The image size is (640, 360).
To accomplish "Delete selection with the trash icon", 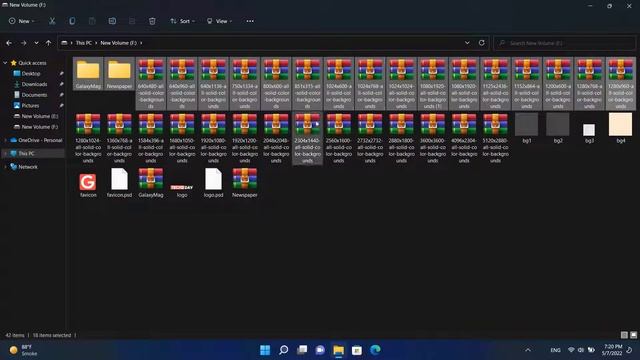I will (x=152, y=21).
